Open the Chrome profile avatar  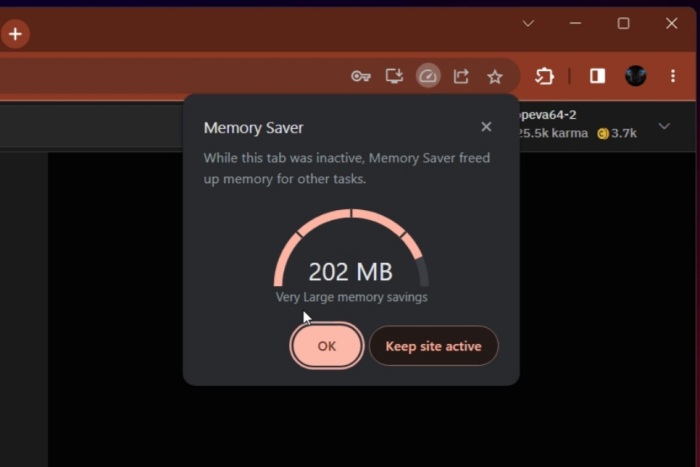[635, 76]
